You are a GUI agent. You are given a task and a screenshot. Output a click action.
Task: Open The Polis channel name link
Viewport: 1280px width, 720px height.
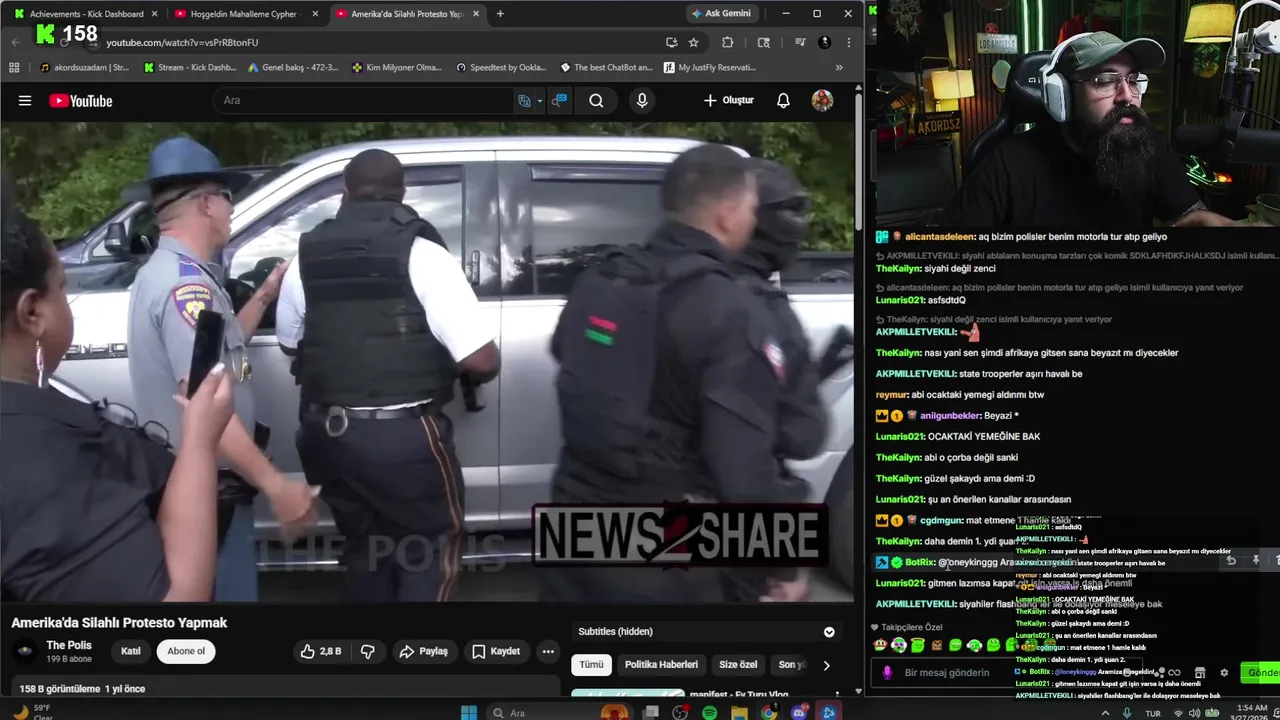click(x=69, y=645)
